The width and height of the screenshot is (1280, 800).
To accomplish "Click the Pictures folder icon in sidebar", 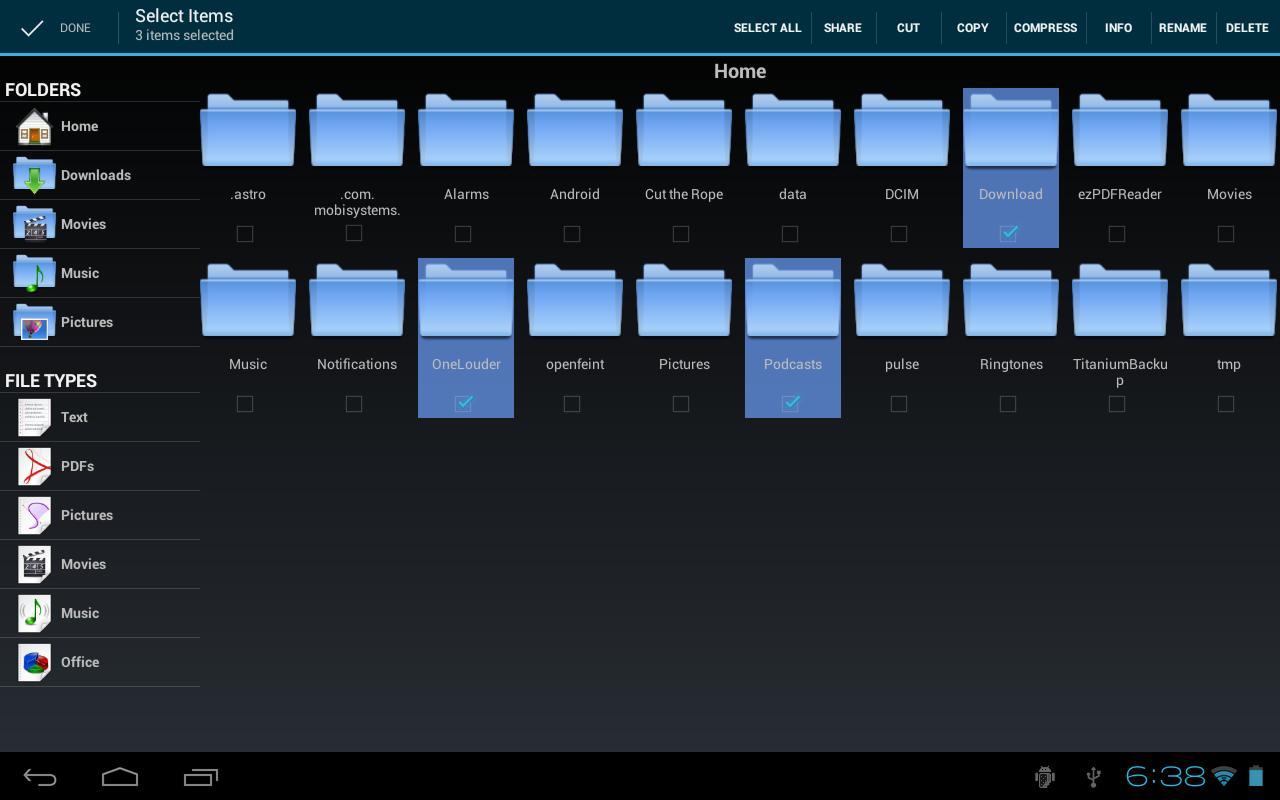I will [35, 322].
